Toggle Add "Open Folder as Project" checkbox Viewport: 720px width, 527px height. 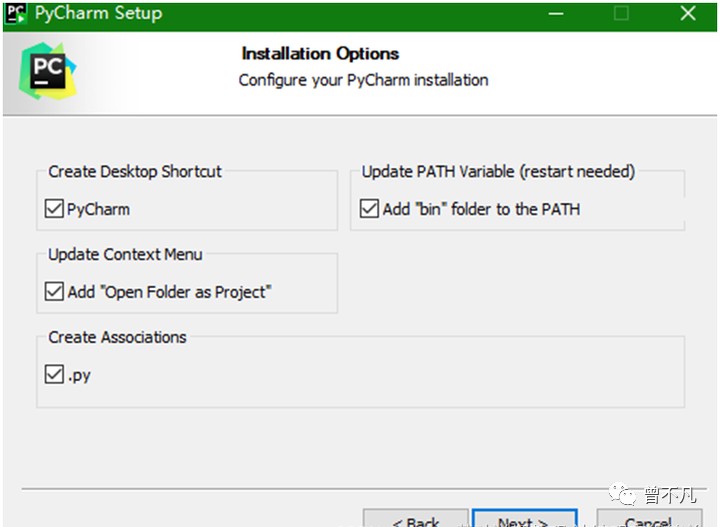[x=54, y=292]
